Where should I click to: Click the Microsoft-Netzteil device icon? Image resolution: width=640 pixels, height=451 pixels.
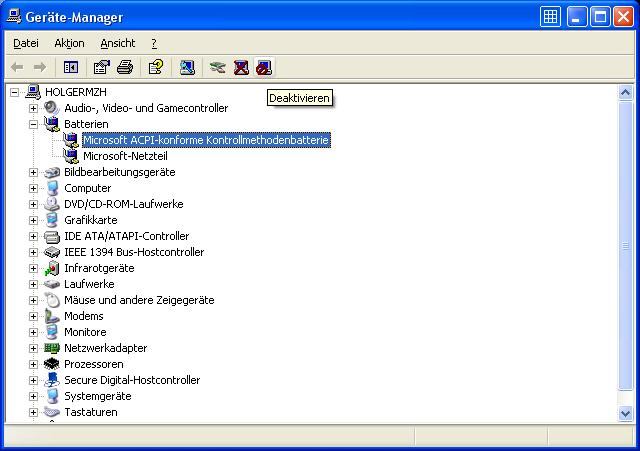click(71, 156)
